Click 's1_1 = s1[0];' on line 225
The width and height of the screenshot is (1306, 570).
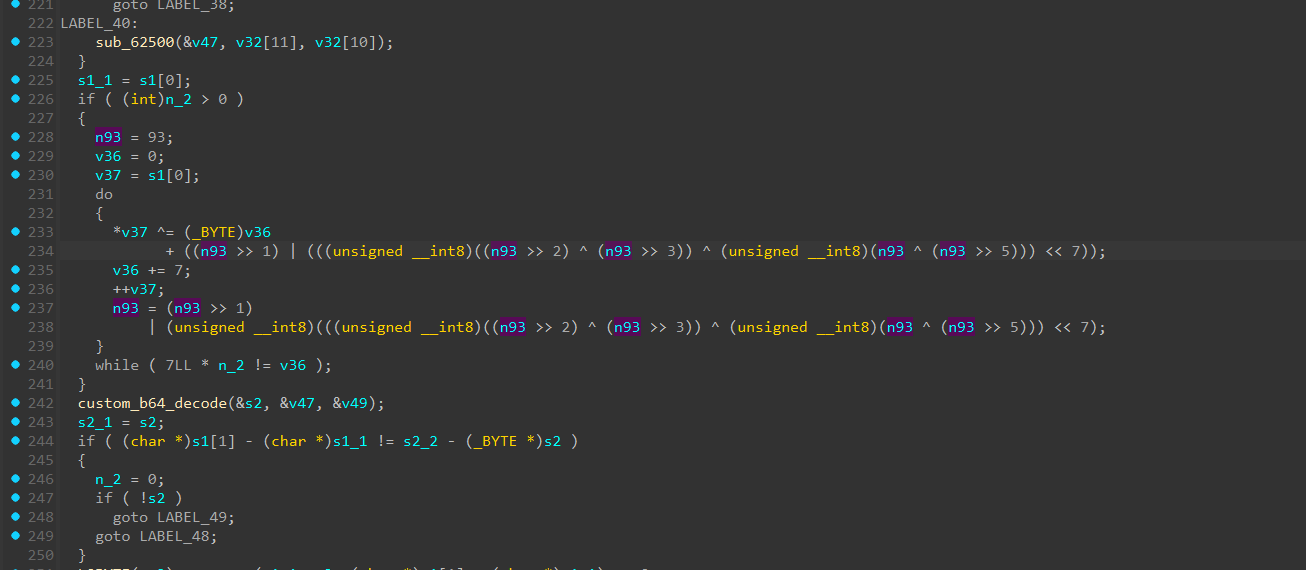[134, 80]
